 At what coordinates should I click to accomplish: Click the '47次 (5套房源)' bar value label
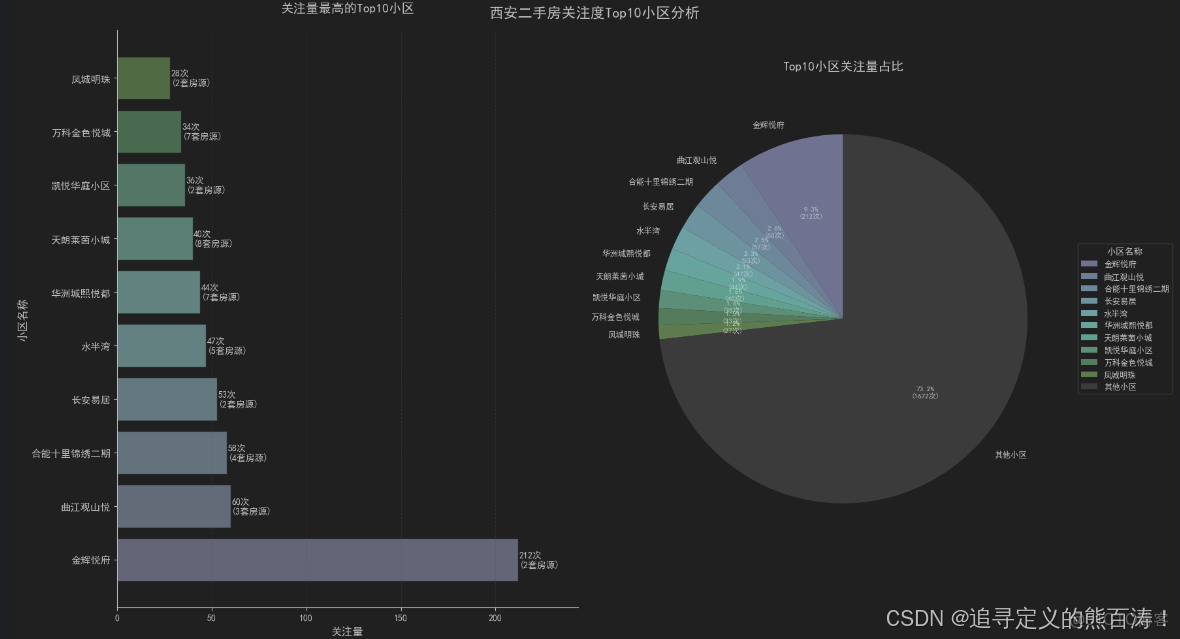[226, 346]
